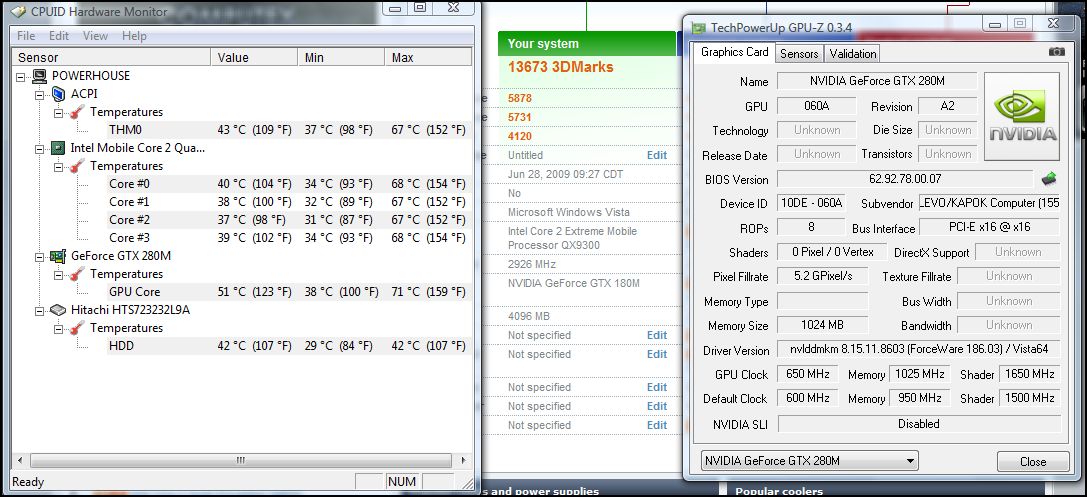Click Edit link beside 4096 MB's next row

[657, 335]
